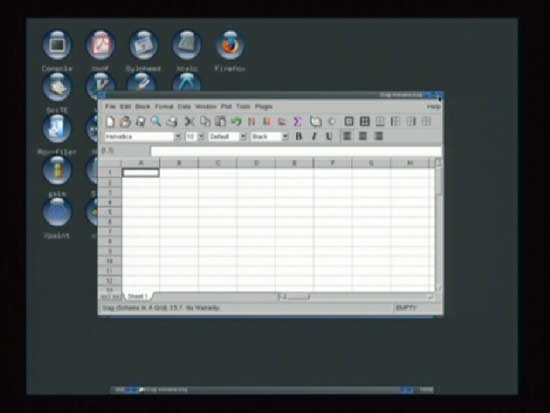The height and width of the screenshot is (413, 550).
Task: Apply outline border to cells
Action: (x=349, y=121)
